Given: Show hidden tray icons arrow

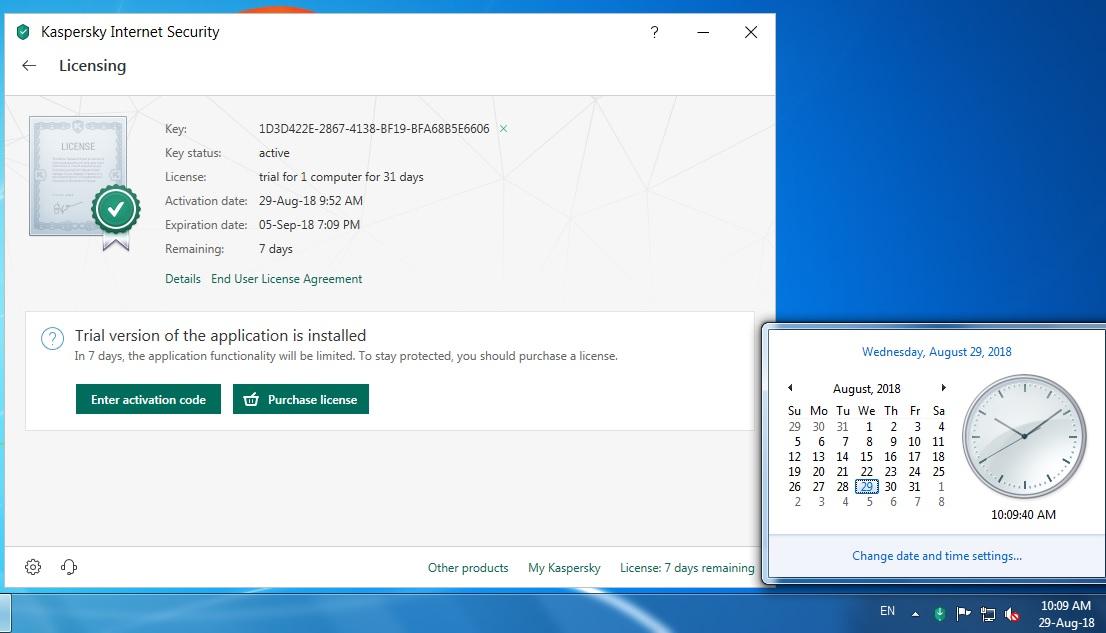Looking at the screenshot, I should coord(915,614).
